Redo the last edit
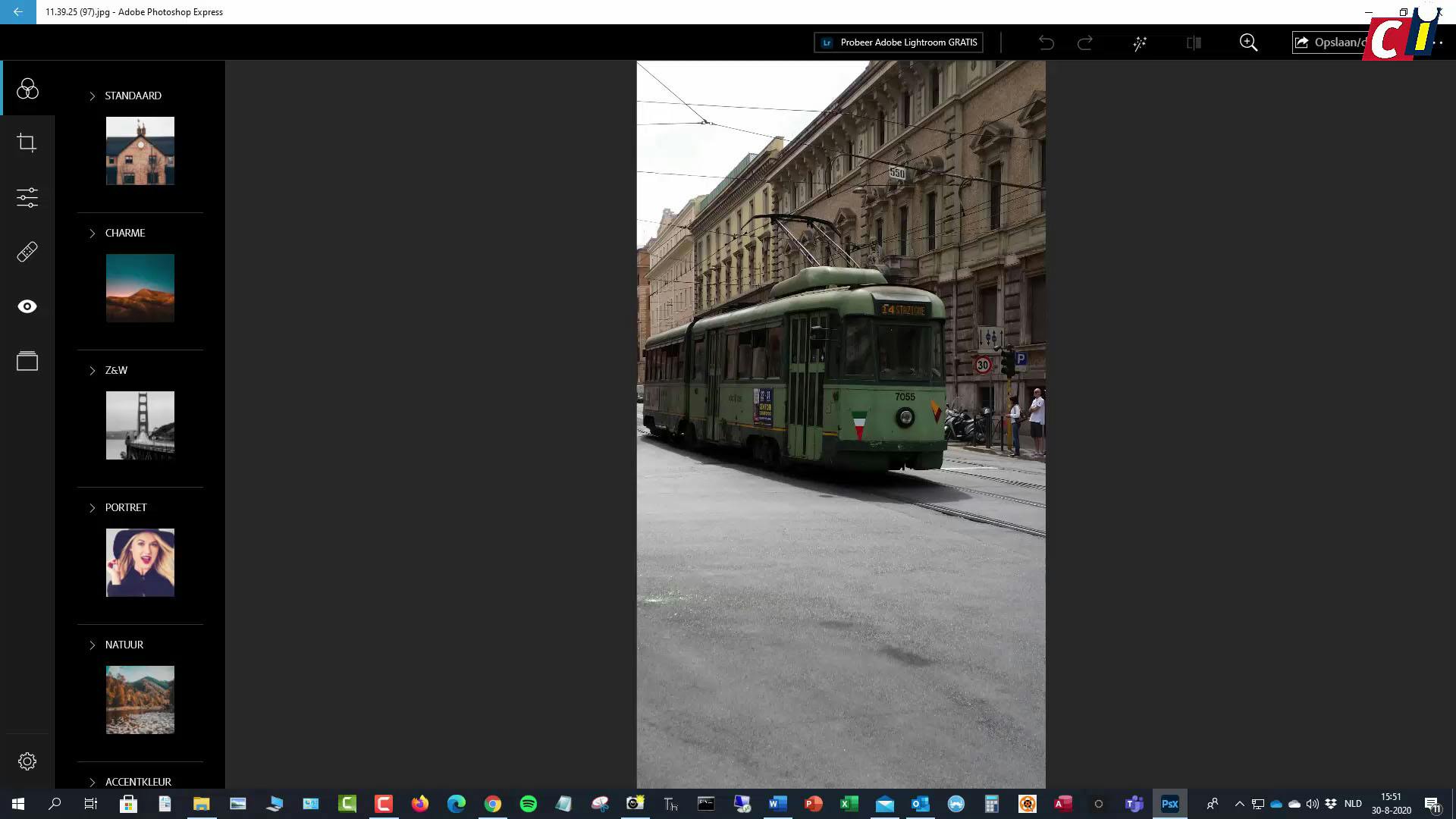This screenshot has height=819, width=1456. pyautogui.click(x=1085, y=42)
